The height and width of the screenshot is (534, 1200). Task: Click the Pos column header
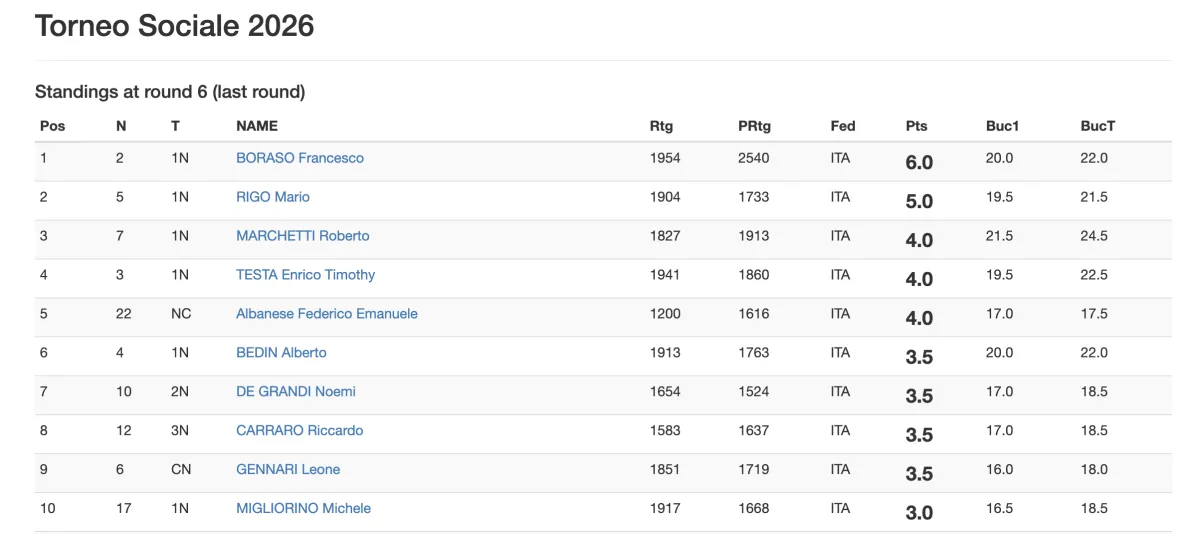(x=52, y=126)
